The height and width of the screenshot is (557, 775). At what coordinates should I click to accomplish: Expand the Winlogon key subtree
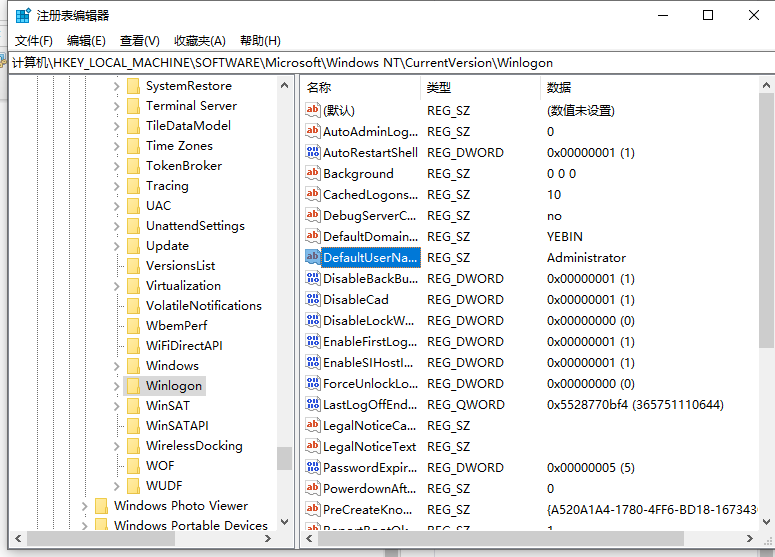(116, 386)
